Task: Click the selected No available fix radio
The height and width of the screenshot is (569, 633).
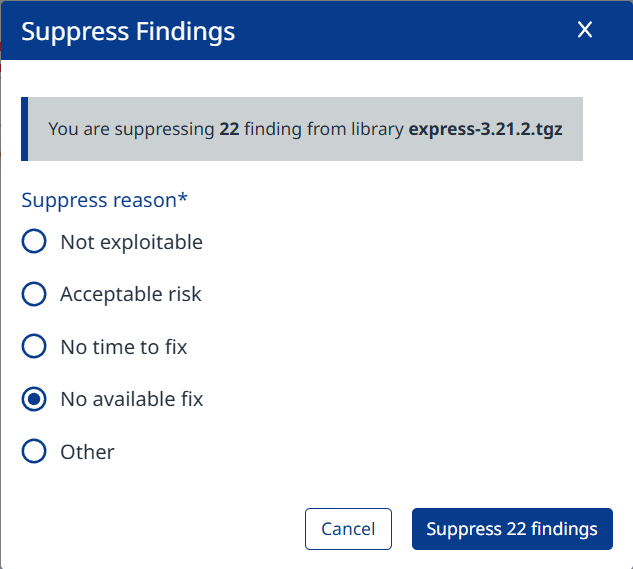Action: 34,399
